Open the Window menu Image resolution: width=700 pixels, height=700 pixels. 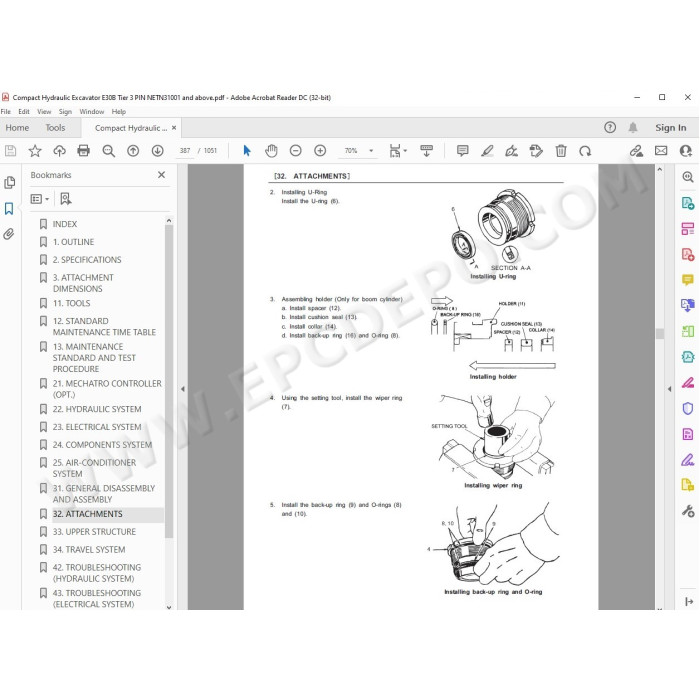coord(92,112)
